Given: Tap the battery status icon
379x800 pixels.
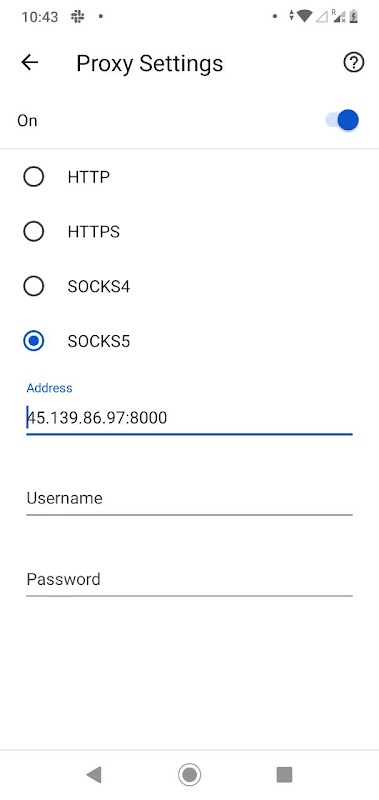Looking at the screenshot, I should [x=353, y=16].
